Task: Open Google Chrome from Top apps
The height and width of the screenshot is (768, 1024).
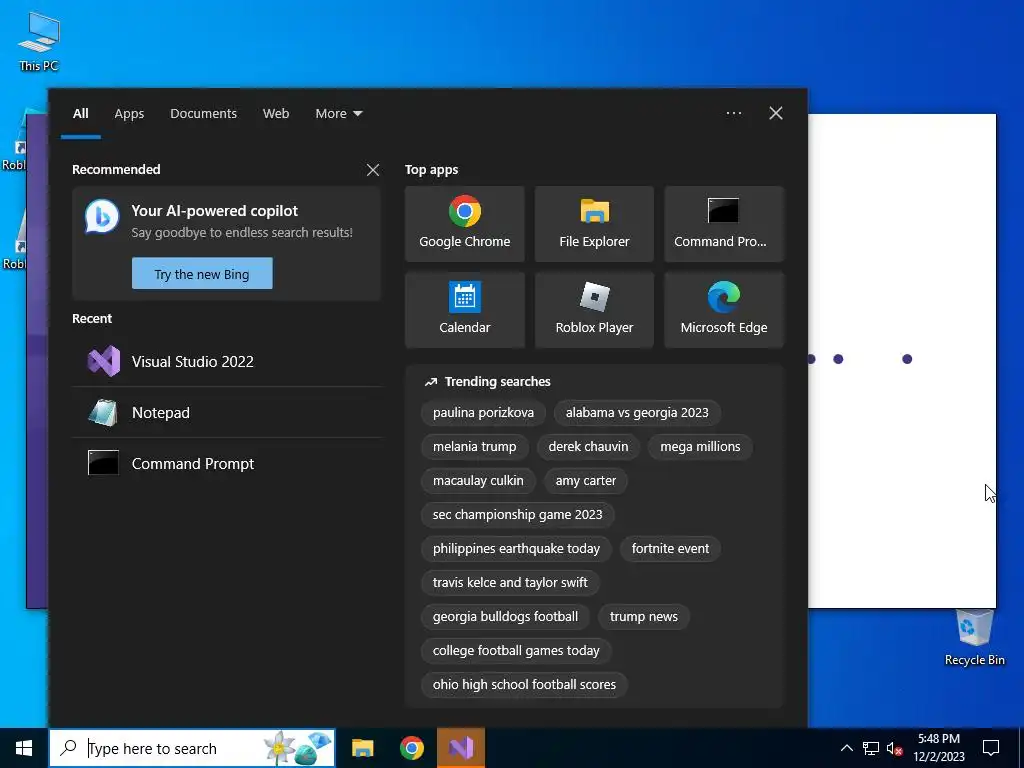Action: tap(464, 224)
